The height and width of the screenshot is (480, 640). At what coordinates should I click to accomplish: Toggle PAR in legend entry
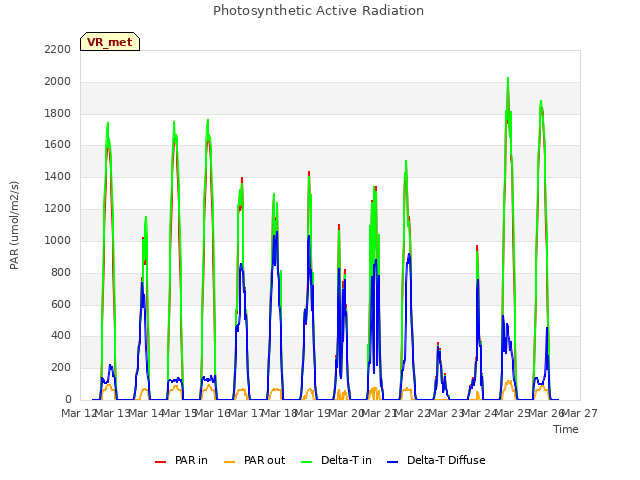pyautogui.click(x=182, y=460)
